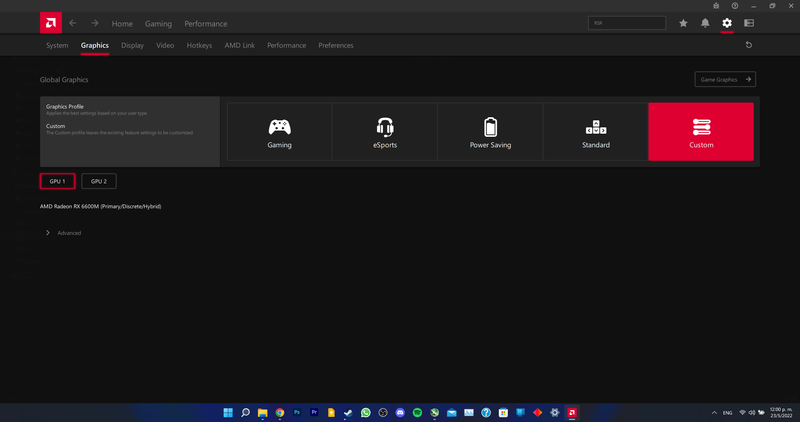Open the Mail app from the taskbar

click(452, 412)
